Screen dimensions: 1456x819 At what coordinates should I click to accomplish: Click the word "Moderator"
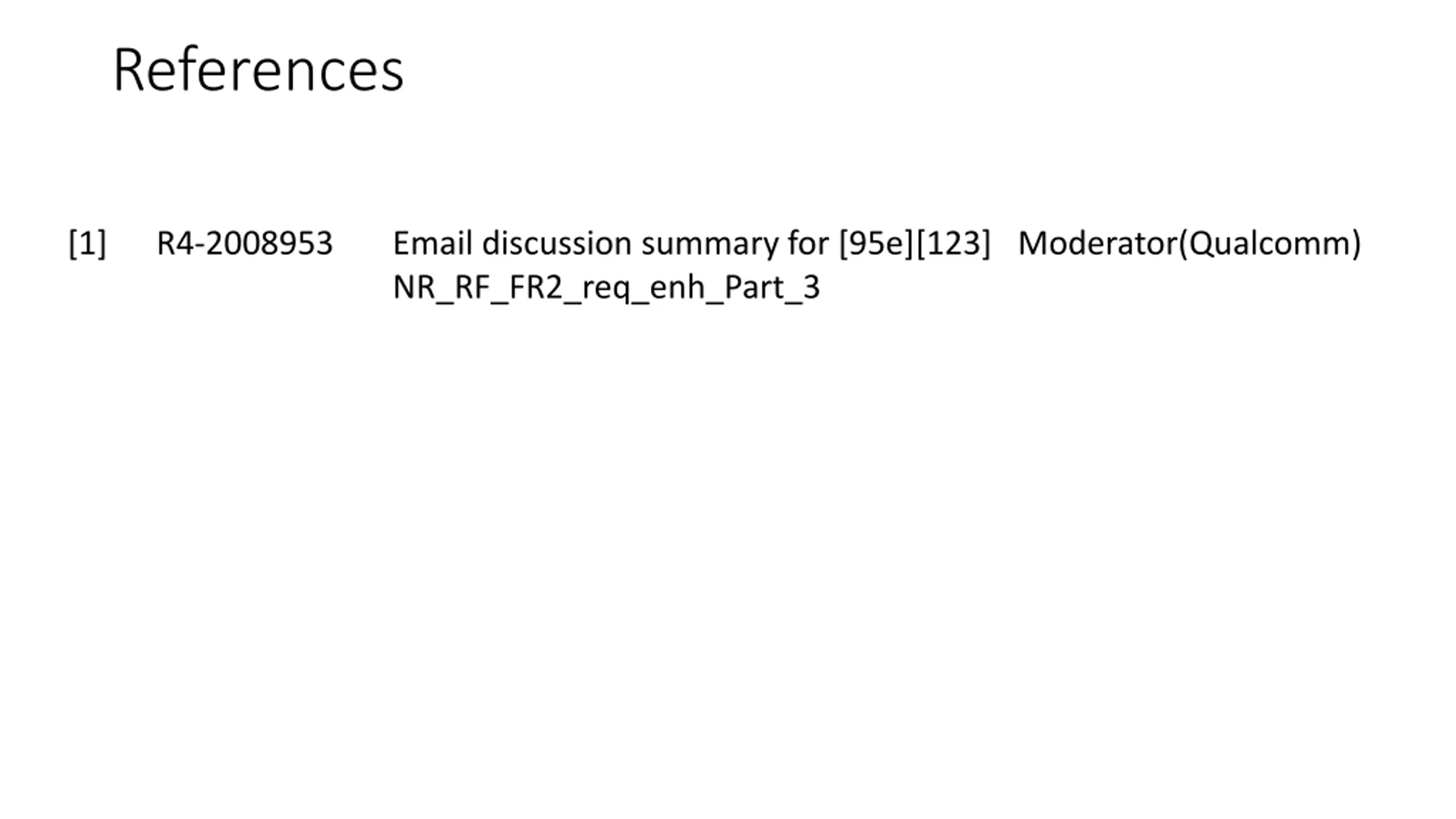1098,243
